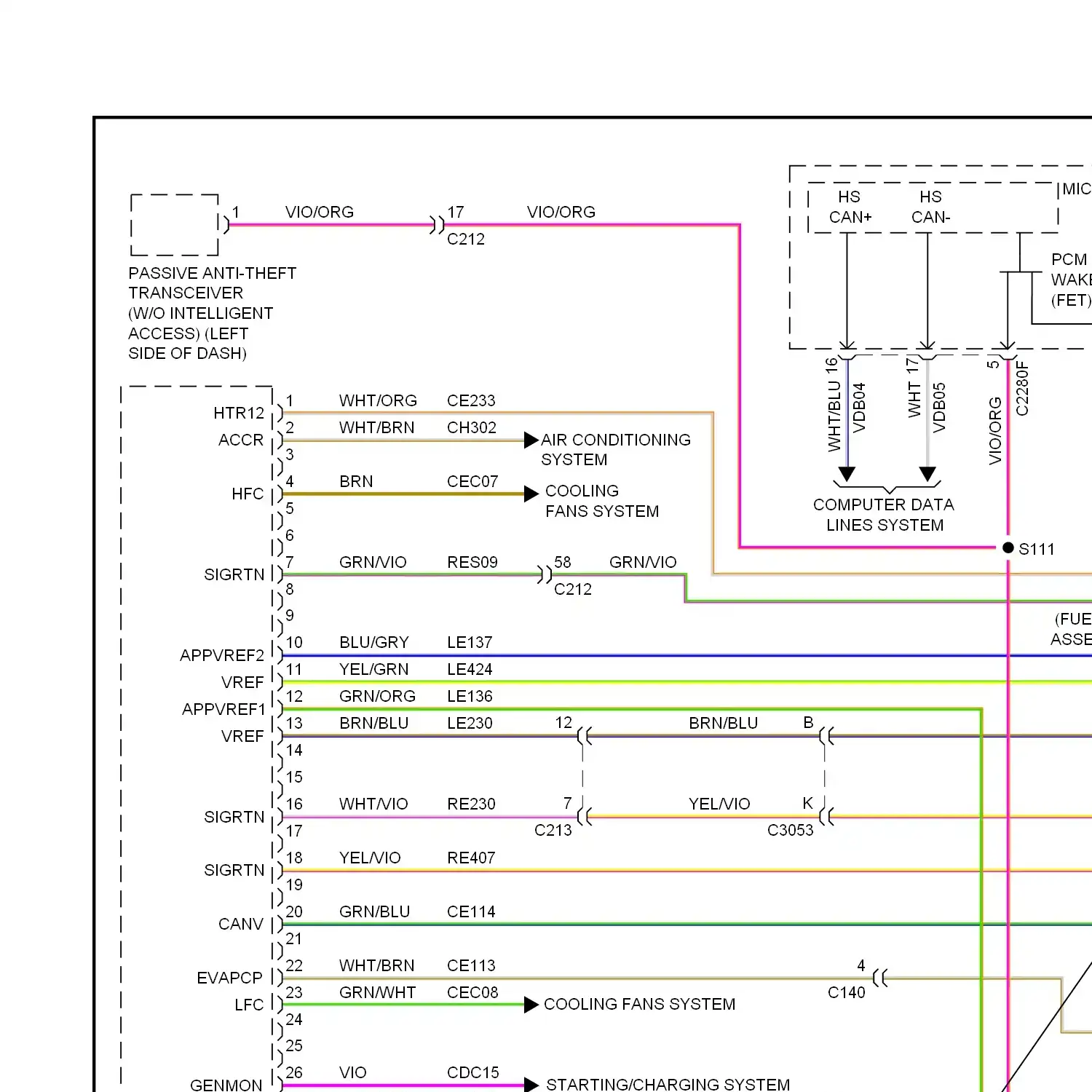Image resolution: width=1092 pixels, height=1092 pixels.
Task: Select the GRN/WHT wire color label
Action: point(378,993)
